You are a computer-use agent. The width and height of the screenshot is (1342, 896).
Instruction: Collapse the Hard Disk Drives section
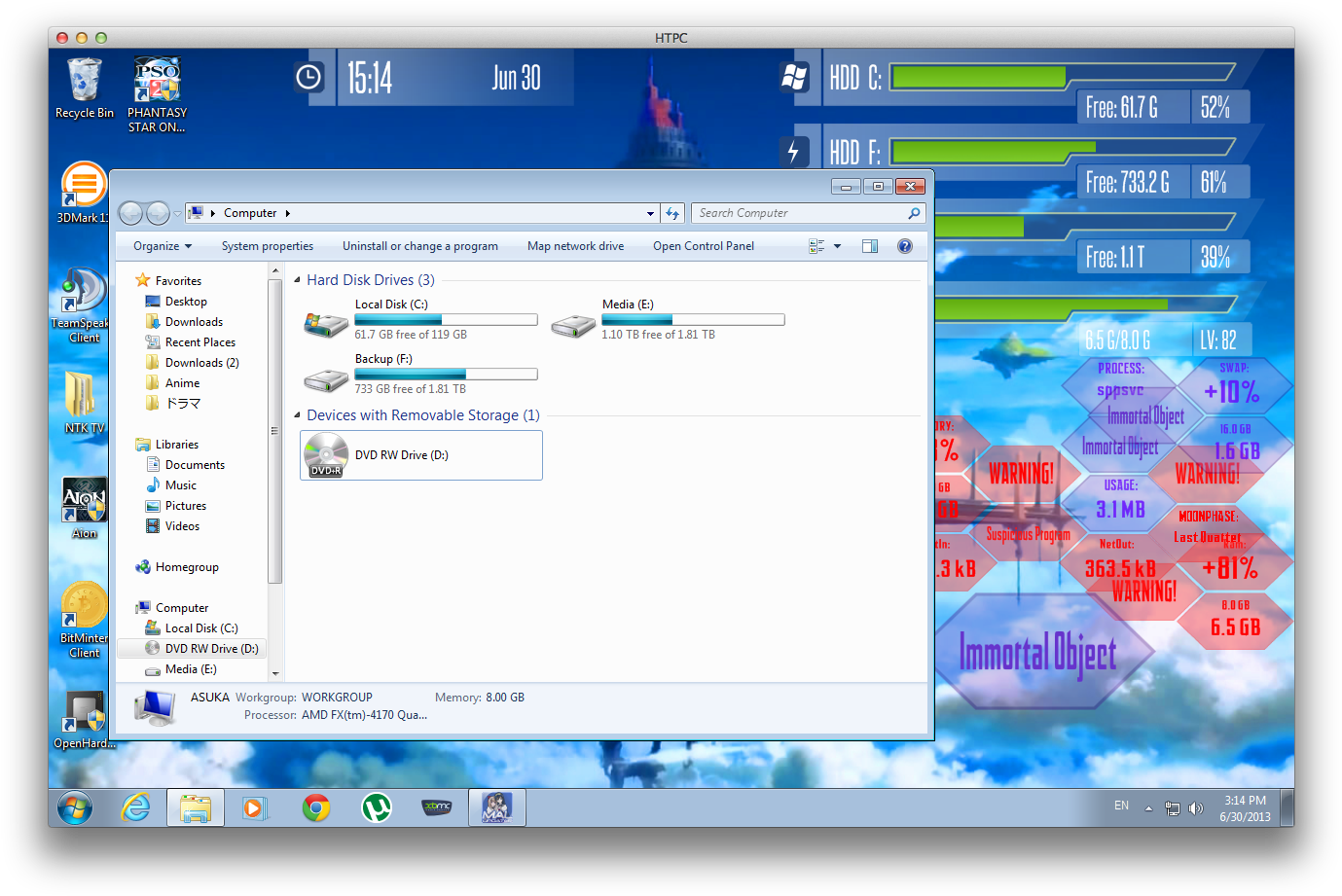tap(296, 279)
